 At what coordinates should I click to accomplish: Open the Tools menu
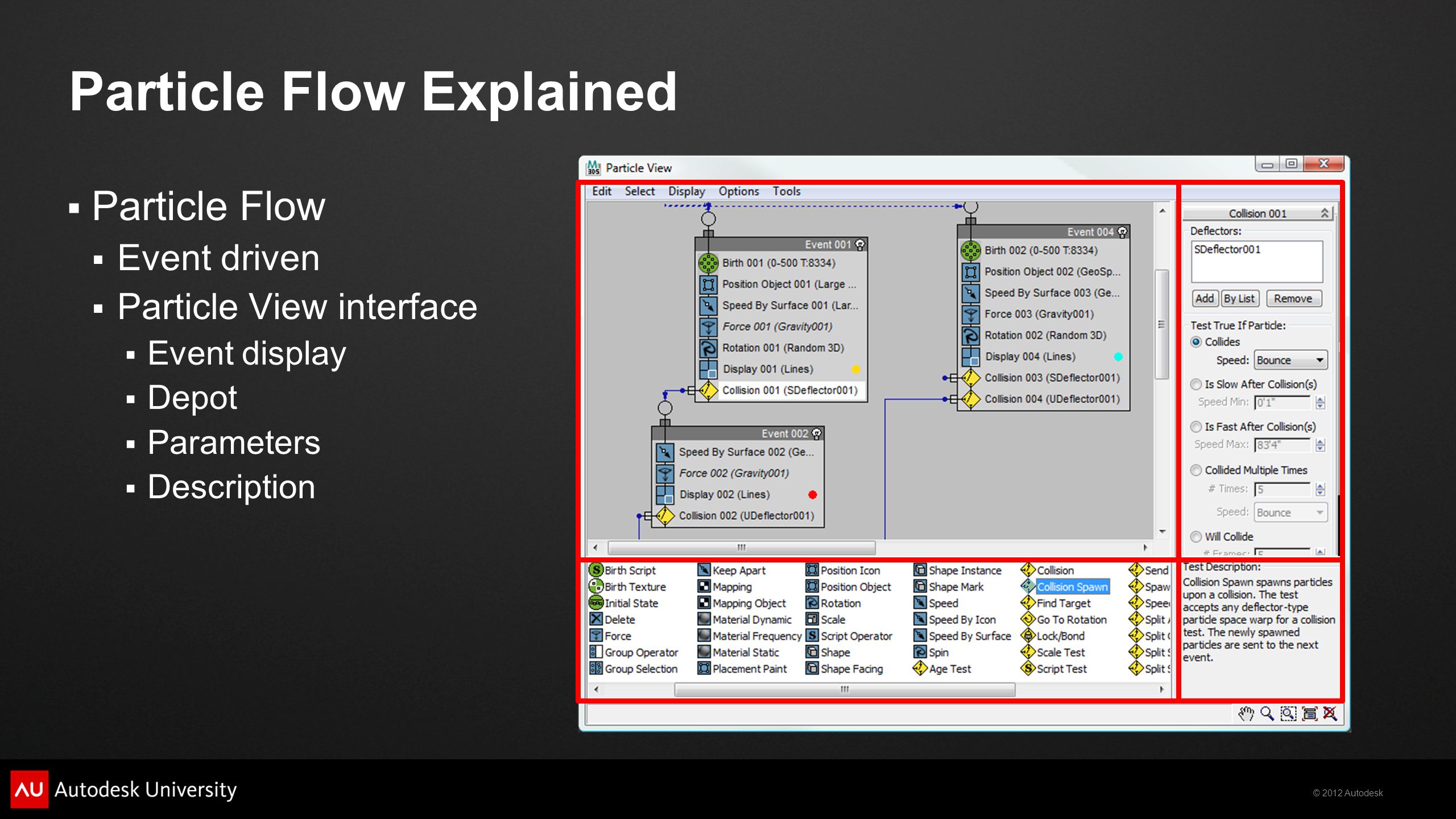[787, 192]
